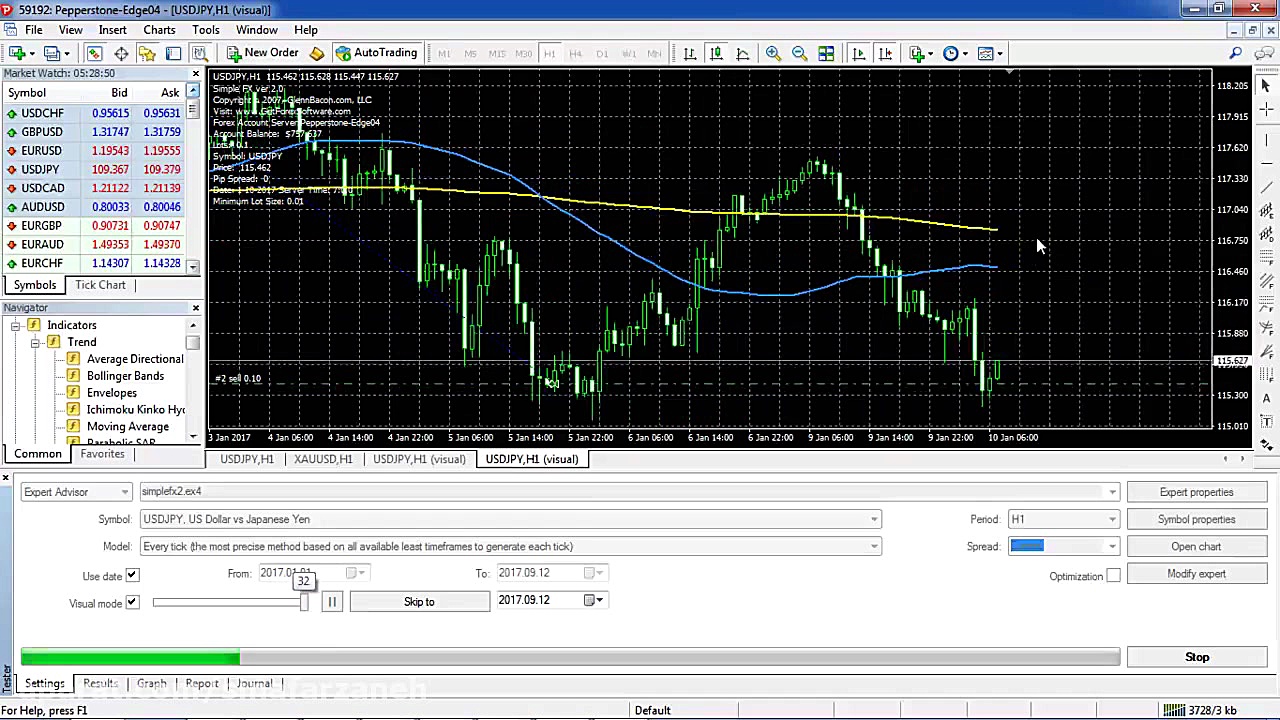Zoom out of the chart
Image resolution: width=1280 pixels, height=720 pixels.
(x=798, y=53)
